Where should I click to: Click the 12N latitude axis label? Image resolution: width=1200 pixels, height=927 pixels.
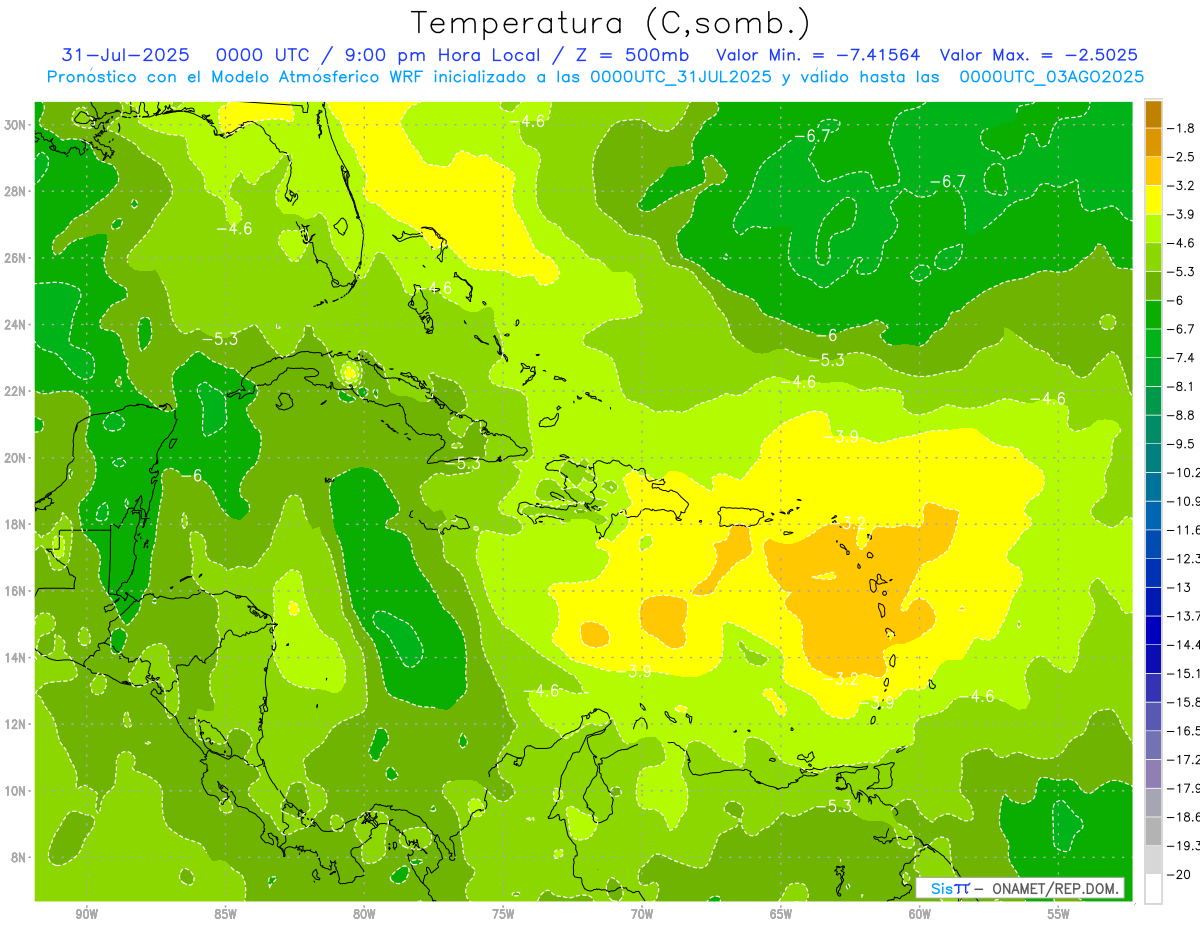click(x=16, y=724)
